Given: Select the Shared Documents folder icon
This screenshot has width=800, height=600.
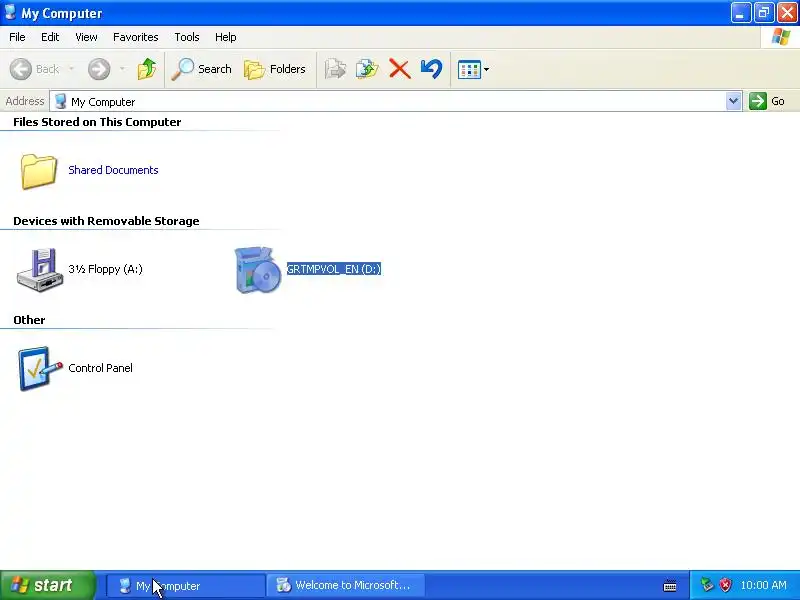Looking at the screenshot, I should tap(38, 171).
